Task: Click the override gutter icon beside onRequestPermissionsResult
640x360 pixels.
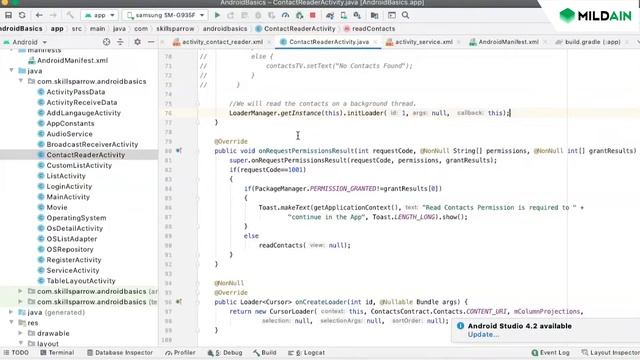Action: (x=179, y=151)
